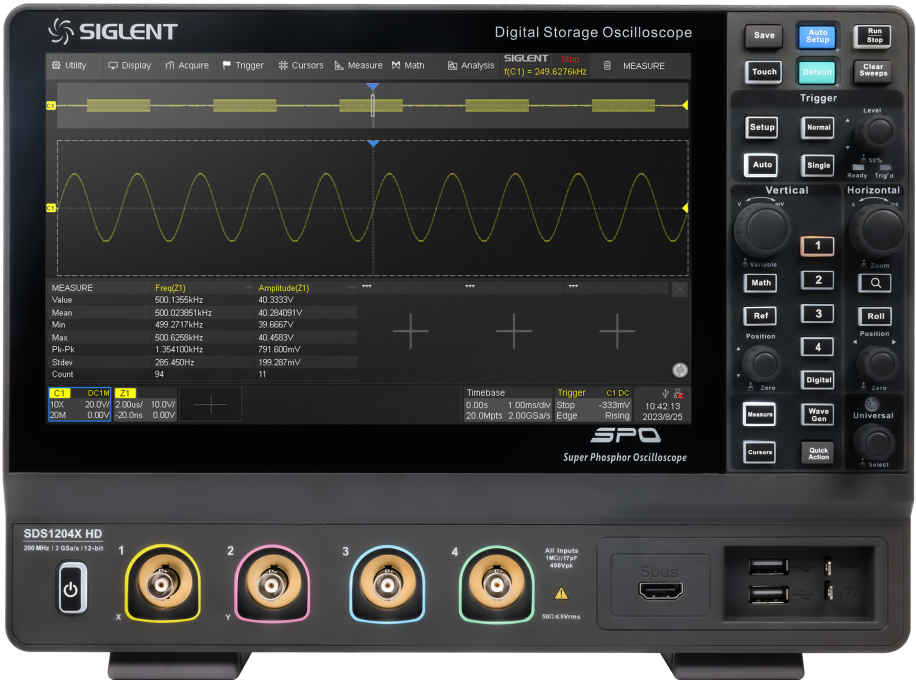Toggle the Roll mode button

(875, 316)
